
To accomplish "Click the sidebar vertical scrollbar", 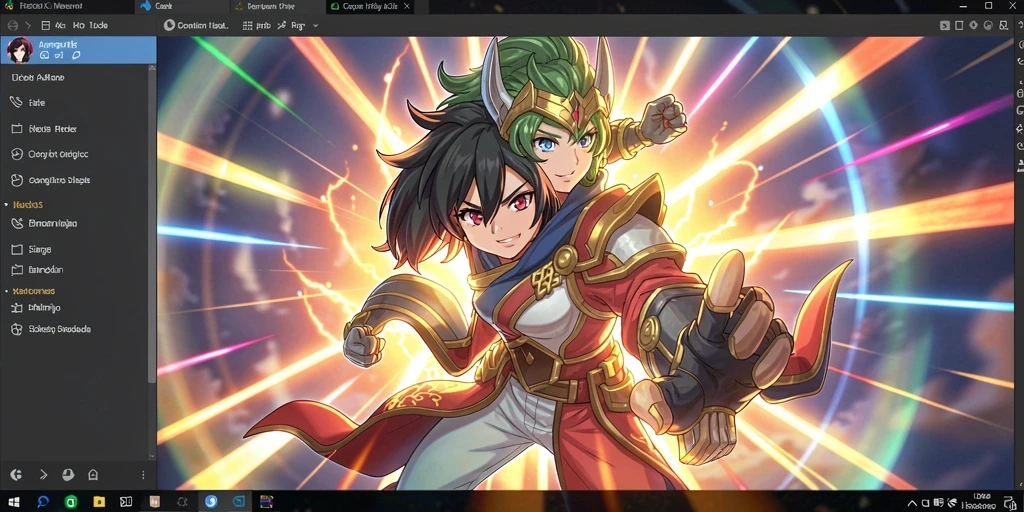I will coord(152,222).
